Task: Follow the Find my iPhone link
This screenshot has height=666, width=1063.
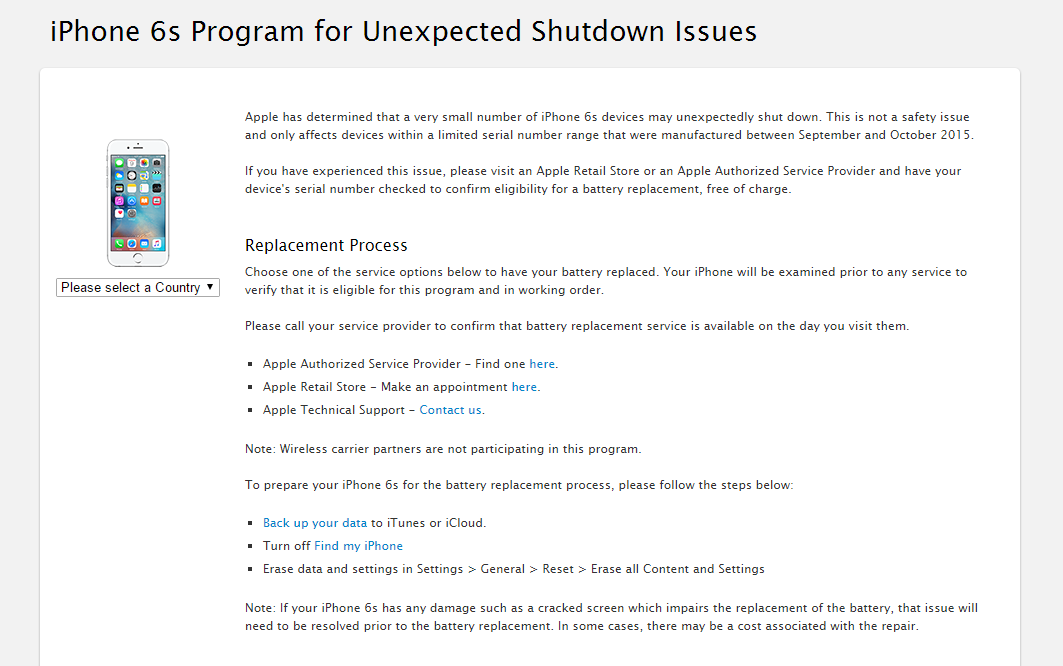Action: (x=358, y=546)
